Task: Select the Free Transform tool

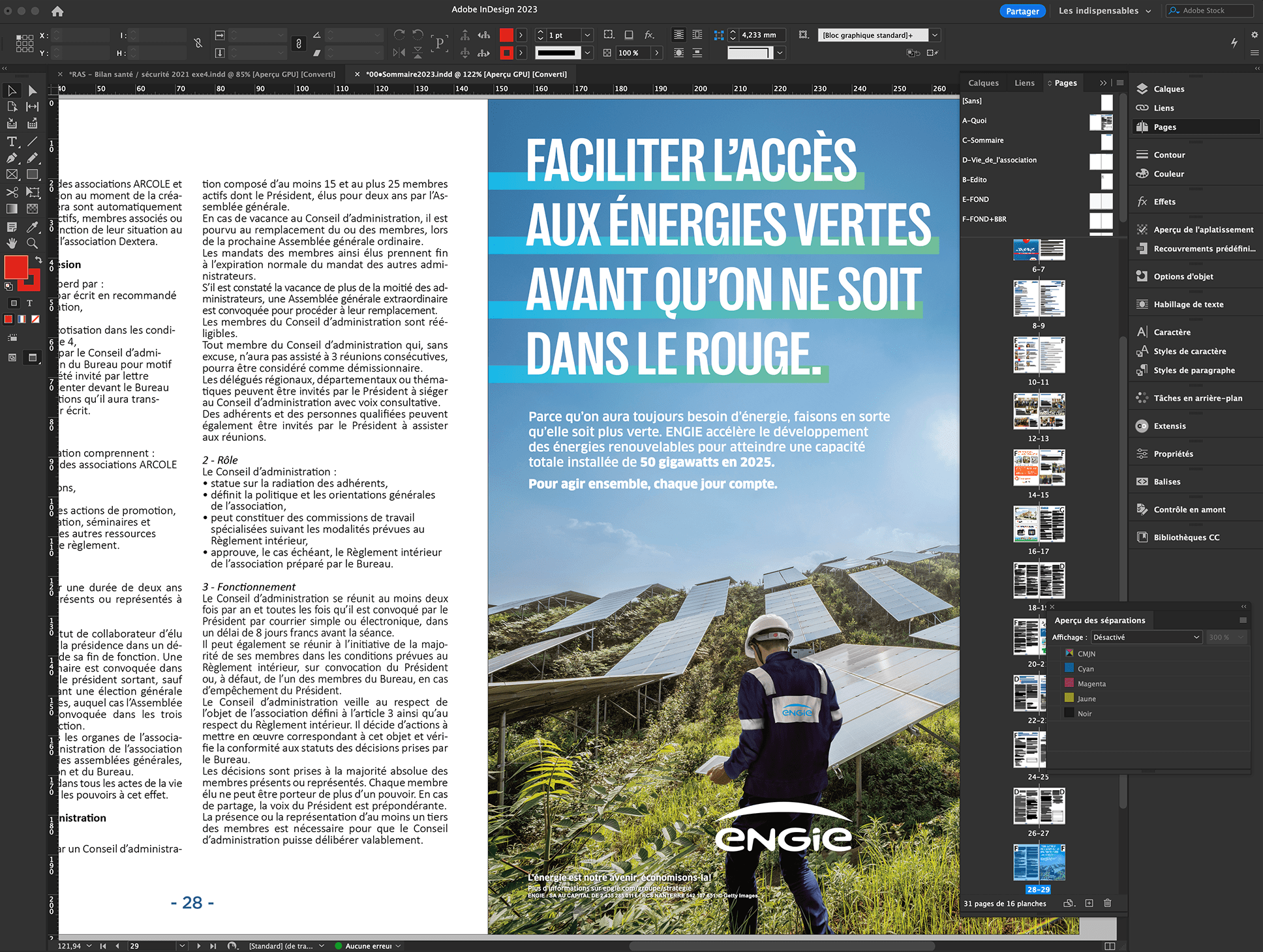Action: click(33, 192)
